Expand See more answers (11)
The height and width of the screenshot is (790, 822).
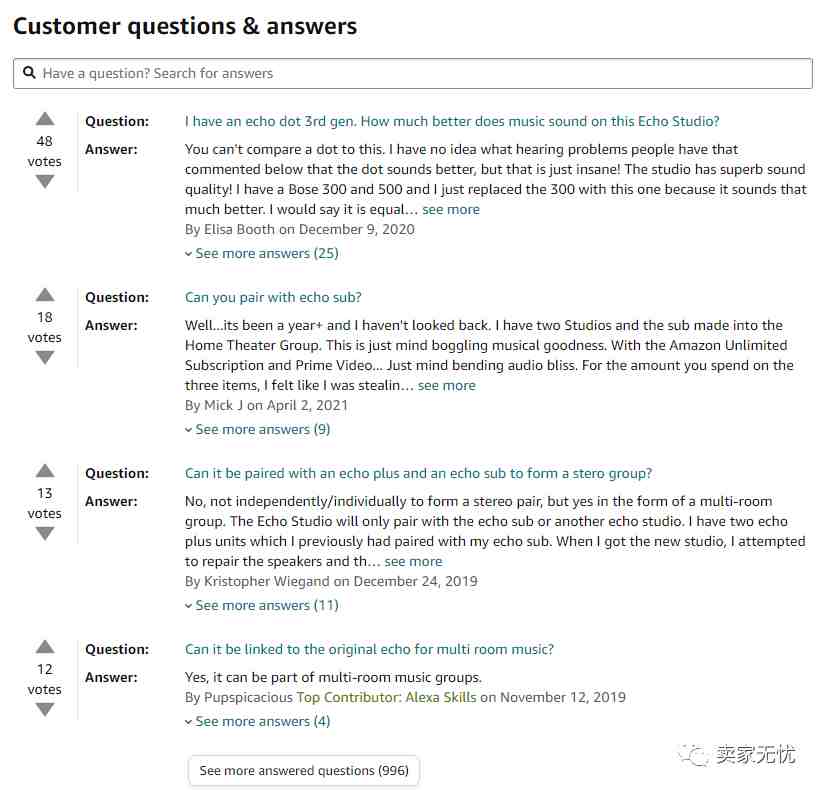coord(262,606)
